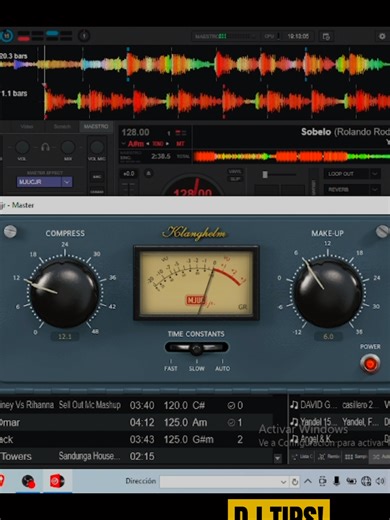
Task: Click the circular '10' icon in the top-left corner
Action: click(6, 35)
